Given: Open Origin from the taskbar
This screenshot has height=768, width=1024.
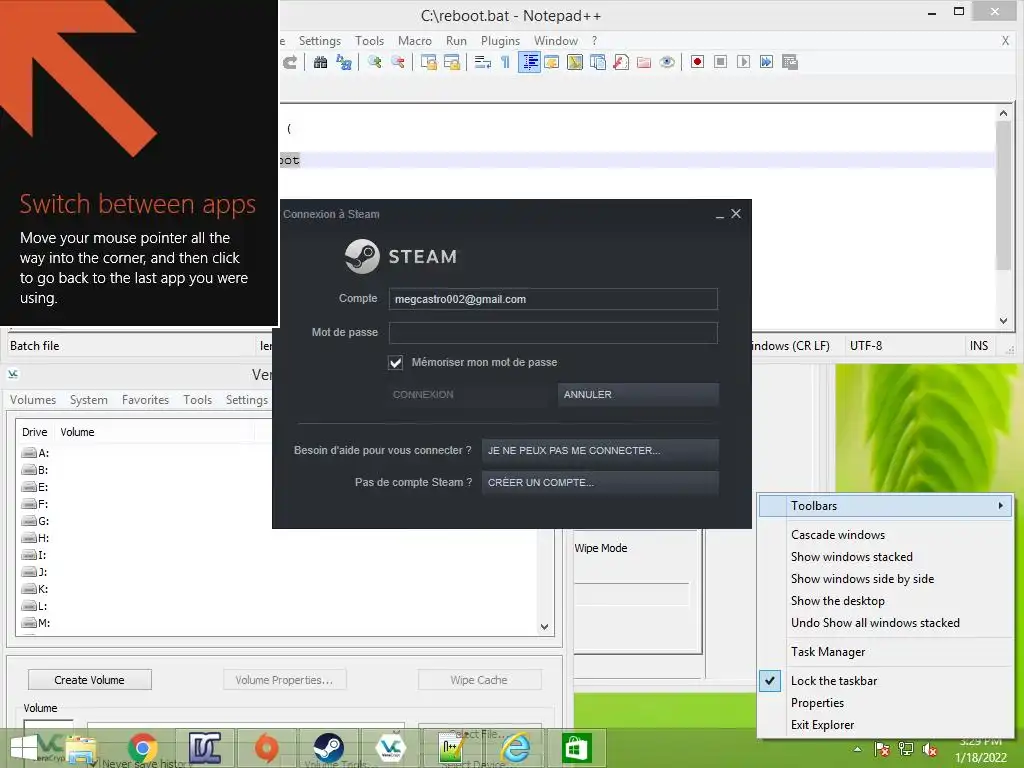Looking at the screenshot, I should click(x=266, y=748).
